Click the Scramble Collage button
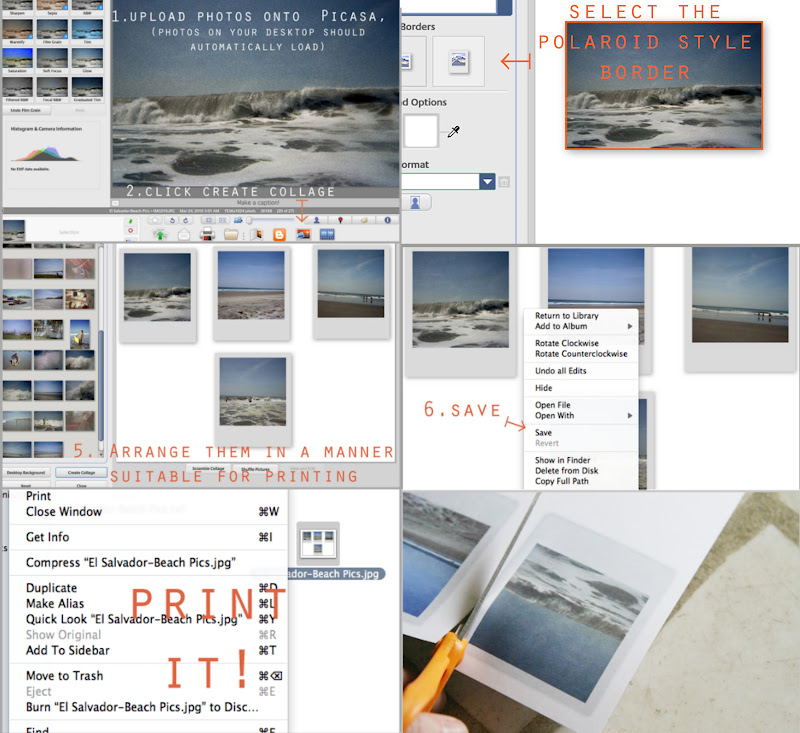This screenshot has width=800, height=733. click(x=208, y=468)
